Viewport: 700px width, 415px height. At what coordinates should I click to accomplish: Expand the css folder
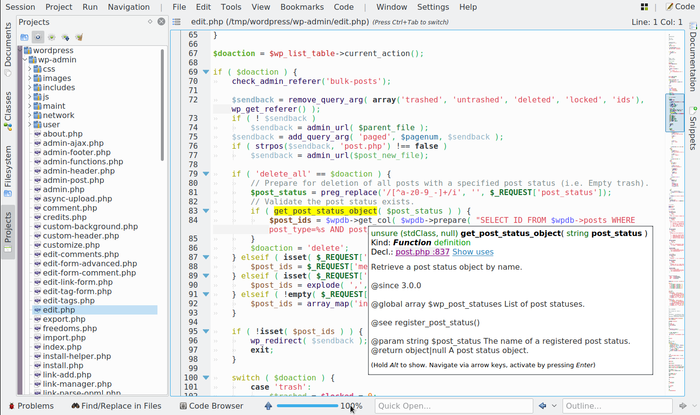[32, 69]
